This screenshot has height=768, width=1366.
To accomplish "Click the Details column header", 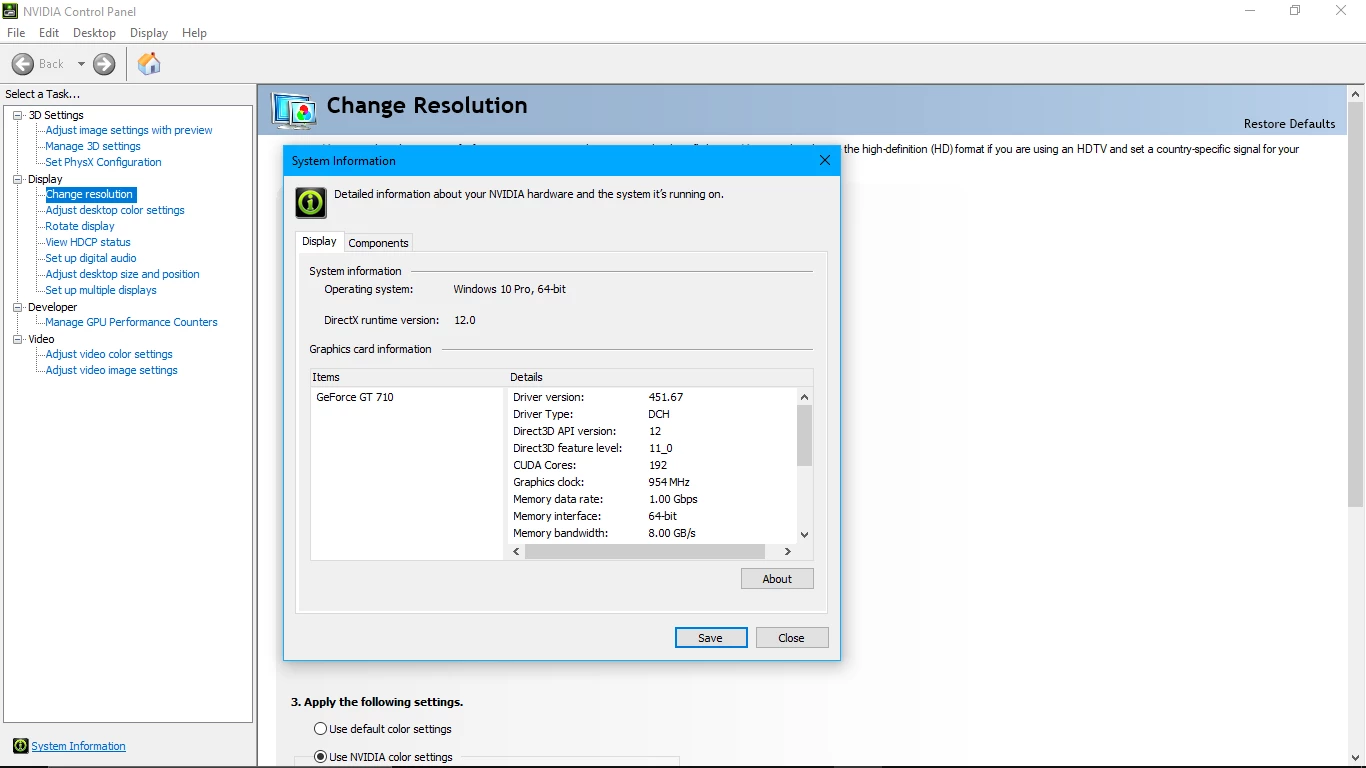I will click(x=660, y=377).
